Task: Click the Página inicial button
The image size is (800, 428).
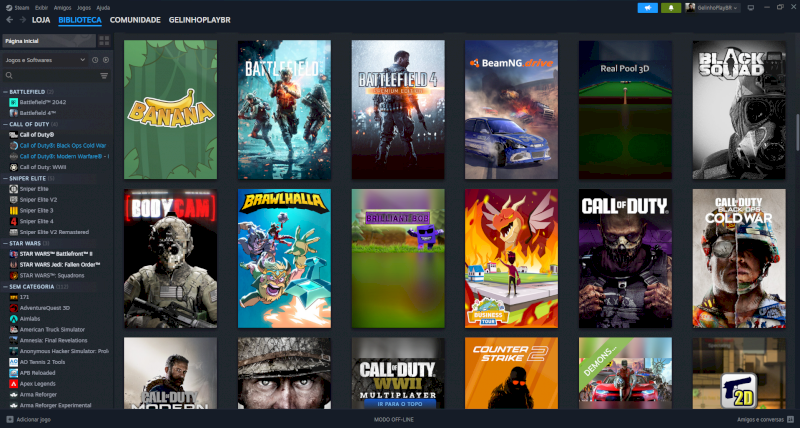Action: click(49, 41)
